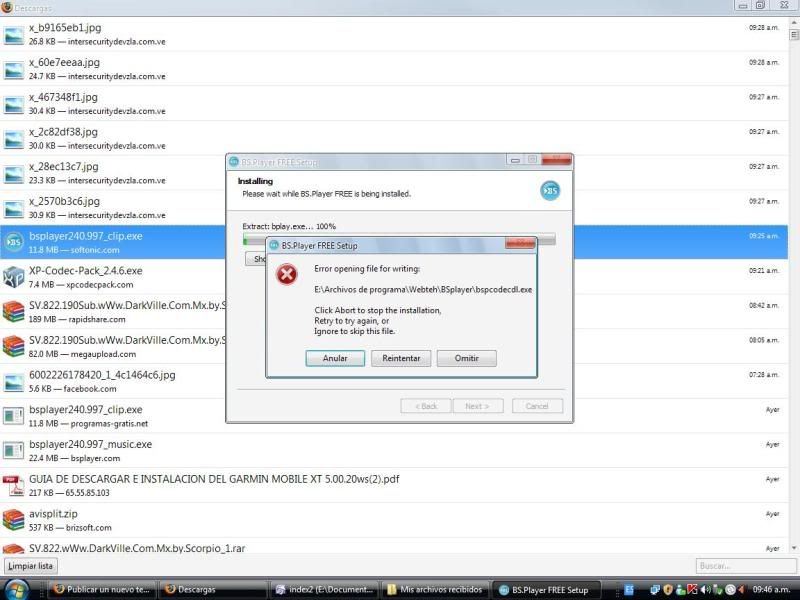Click the image icon of x_467348f1.jpg
Image resolution: width=800 pixels, height=600 pixels.
click(x=13, y=105)
